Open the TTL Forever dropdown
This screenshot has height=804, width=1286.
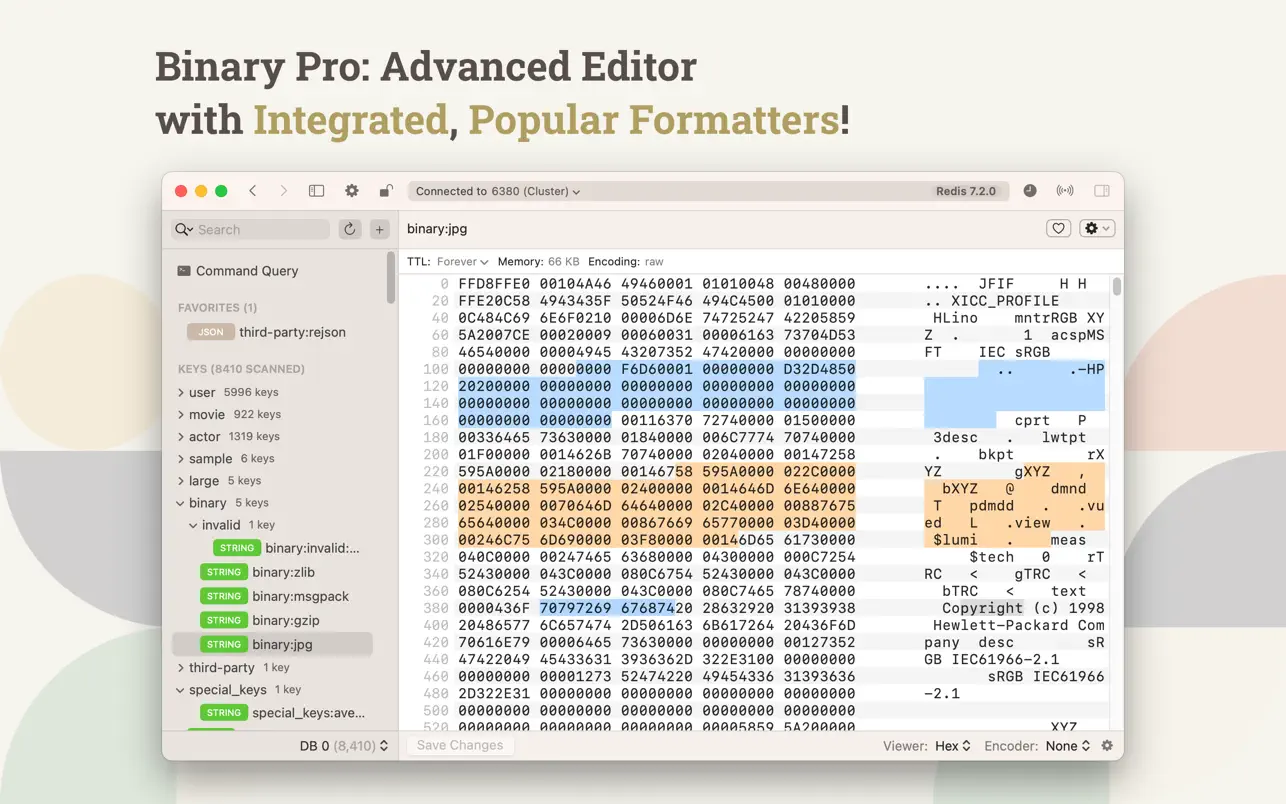tap(462, 262)
